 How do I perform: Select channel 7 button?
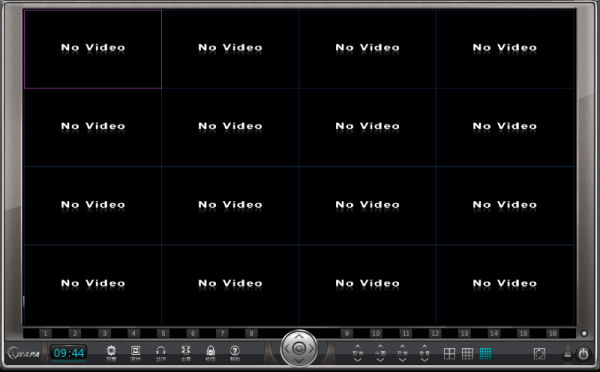tap(222, 333)
